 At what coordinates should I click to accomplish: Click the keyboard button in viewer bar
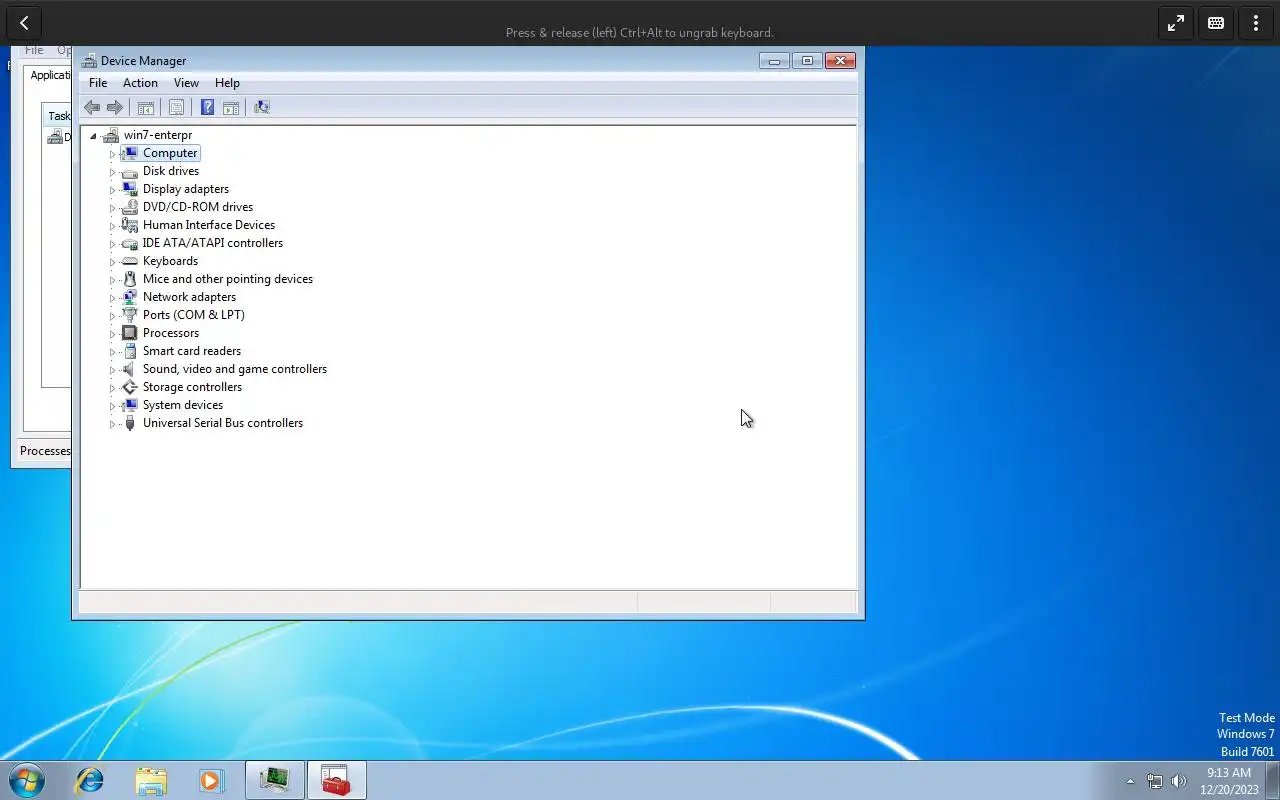[x=1216, y=23]
